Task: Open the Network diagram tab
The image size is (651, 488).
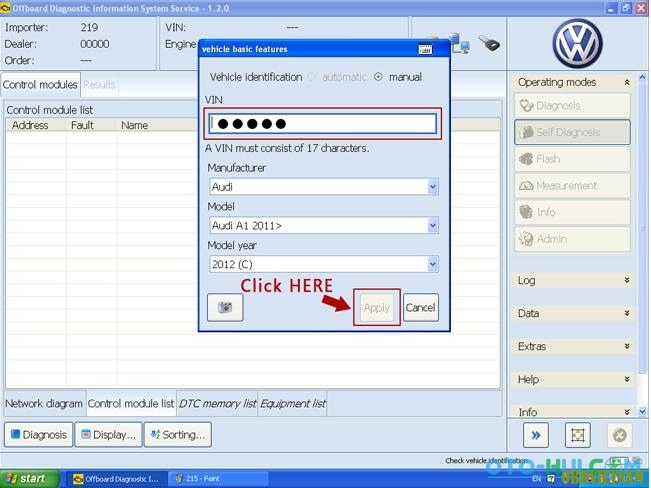Action: pos(44,403)
